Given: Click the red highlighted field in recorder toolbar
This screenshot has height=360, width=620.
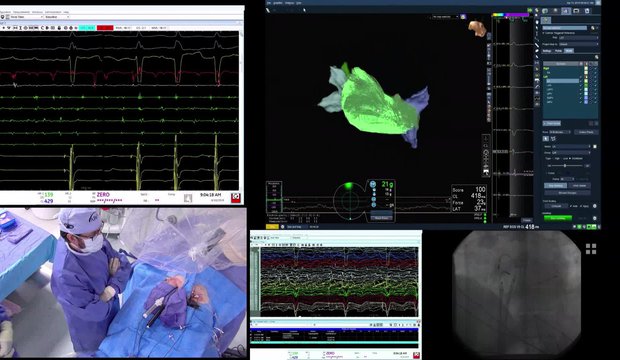Looking at the screenshot, I should pyautogui.click(x=105, y=28).
